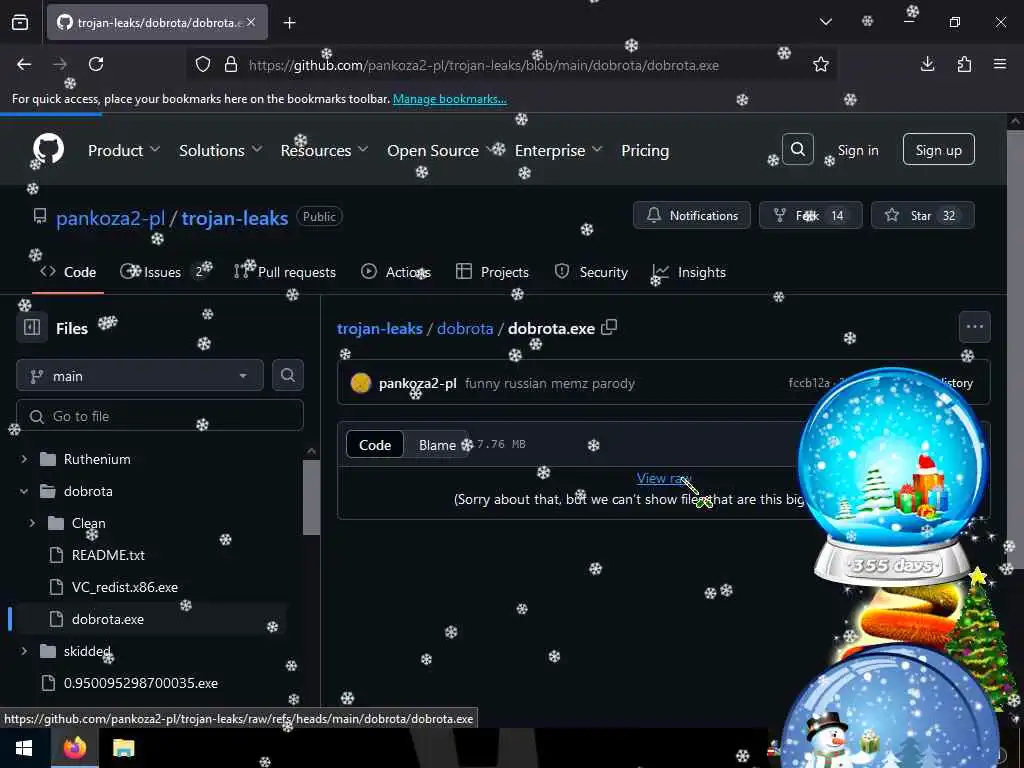Click the tracking protection shield icon
The image size is (1024, 768).
(203, 64)
